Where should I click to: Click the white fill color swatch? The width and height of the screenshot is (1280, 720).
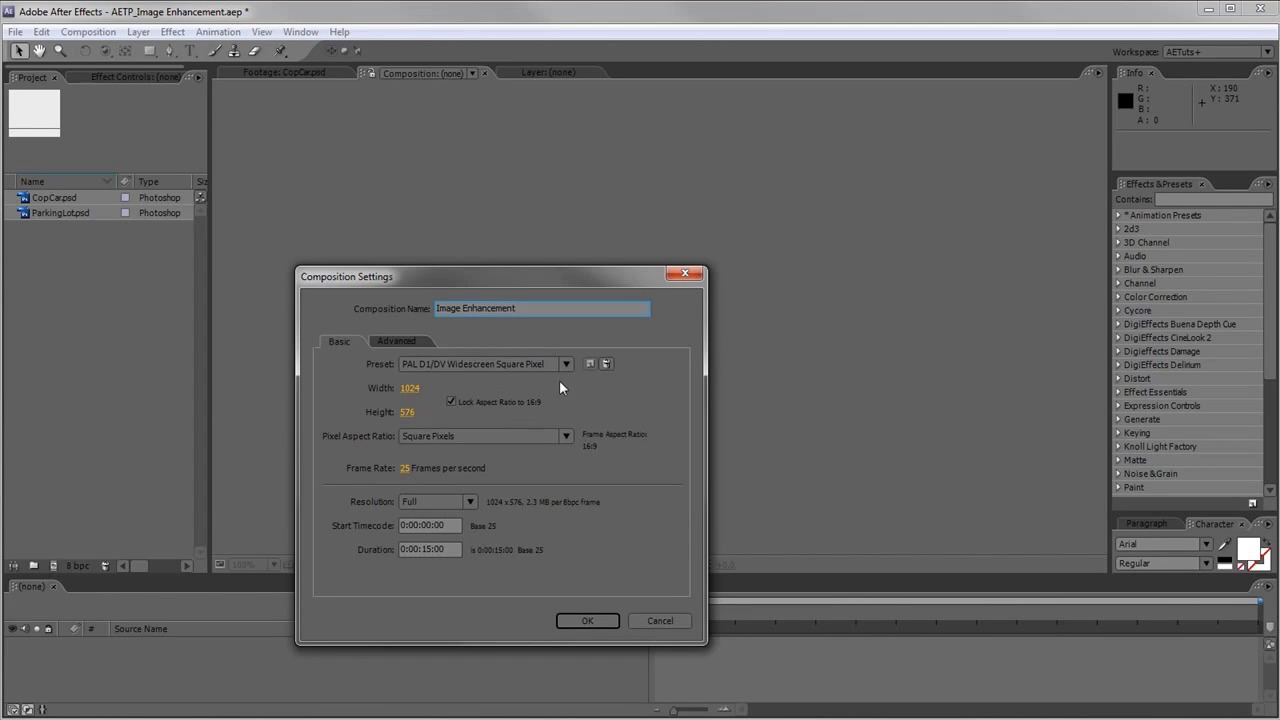[x=1249, y=548]
